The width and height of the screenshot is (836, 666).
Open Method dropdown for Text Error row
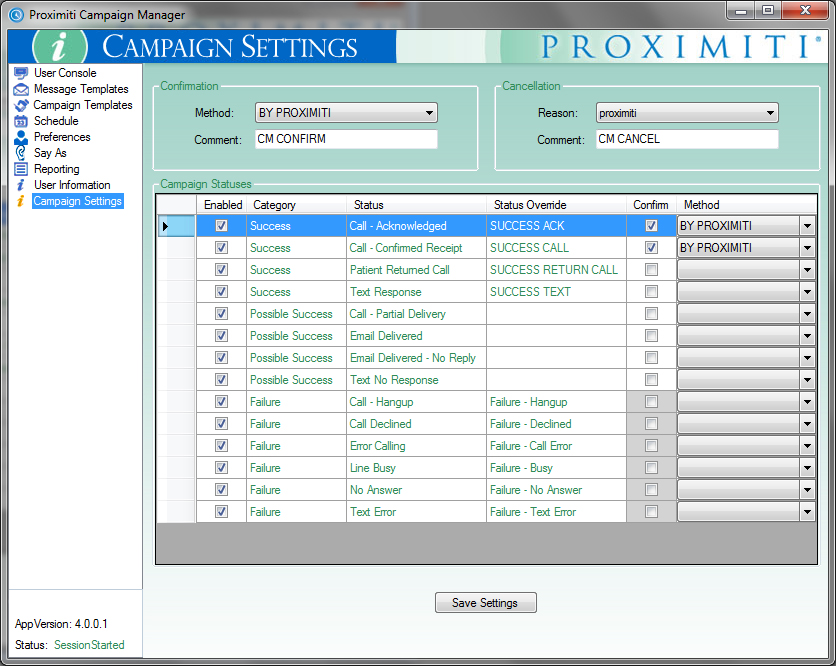click(x=807, y=512)
